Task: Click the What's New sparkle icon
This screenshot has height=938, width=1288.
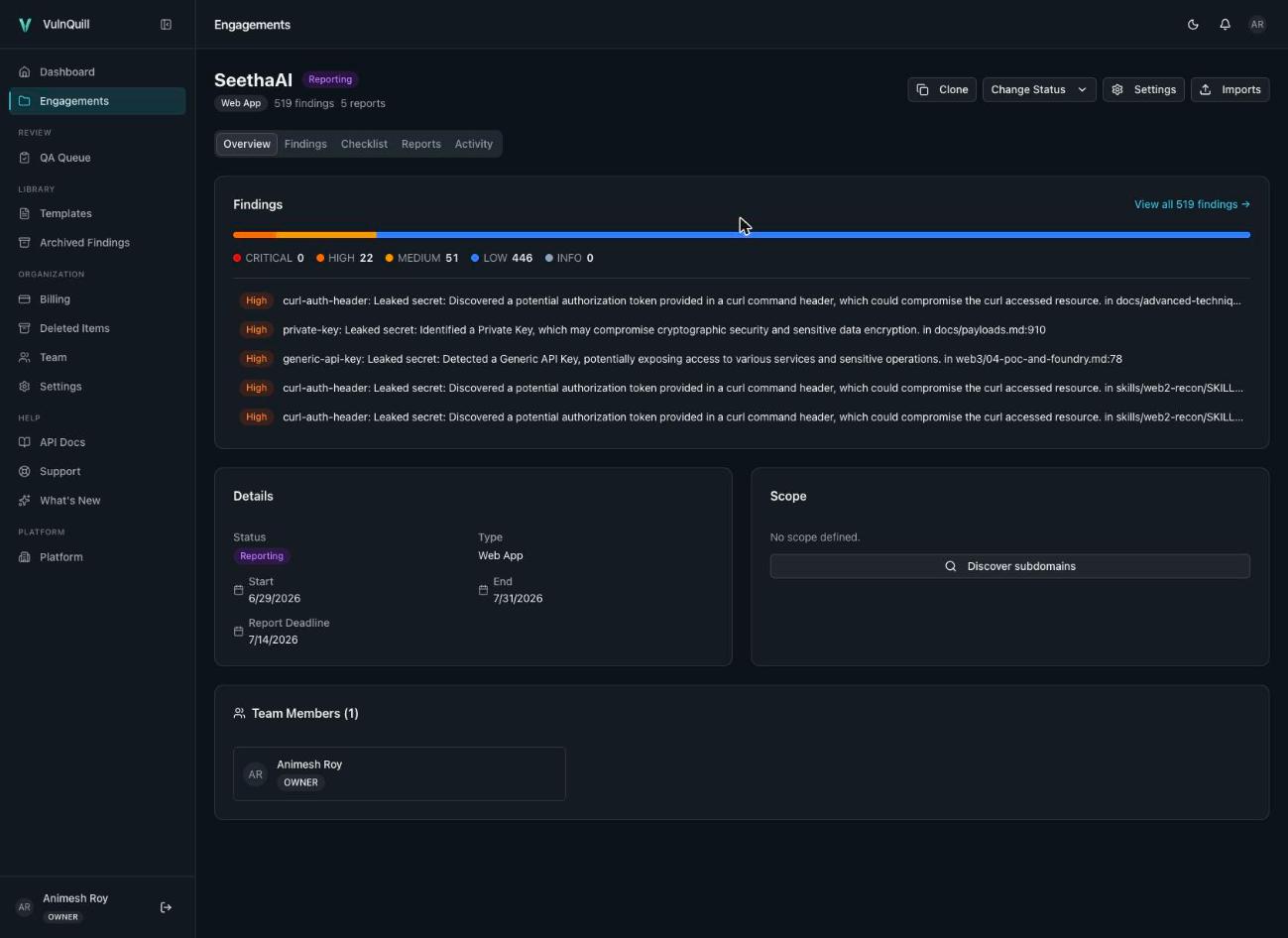Action: 25,501
